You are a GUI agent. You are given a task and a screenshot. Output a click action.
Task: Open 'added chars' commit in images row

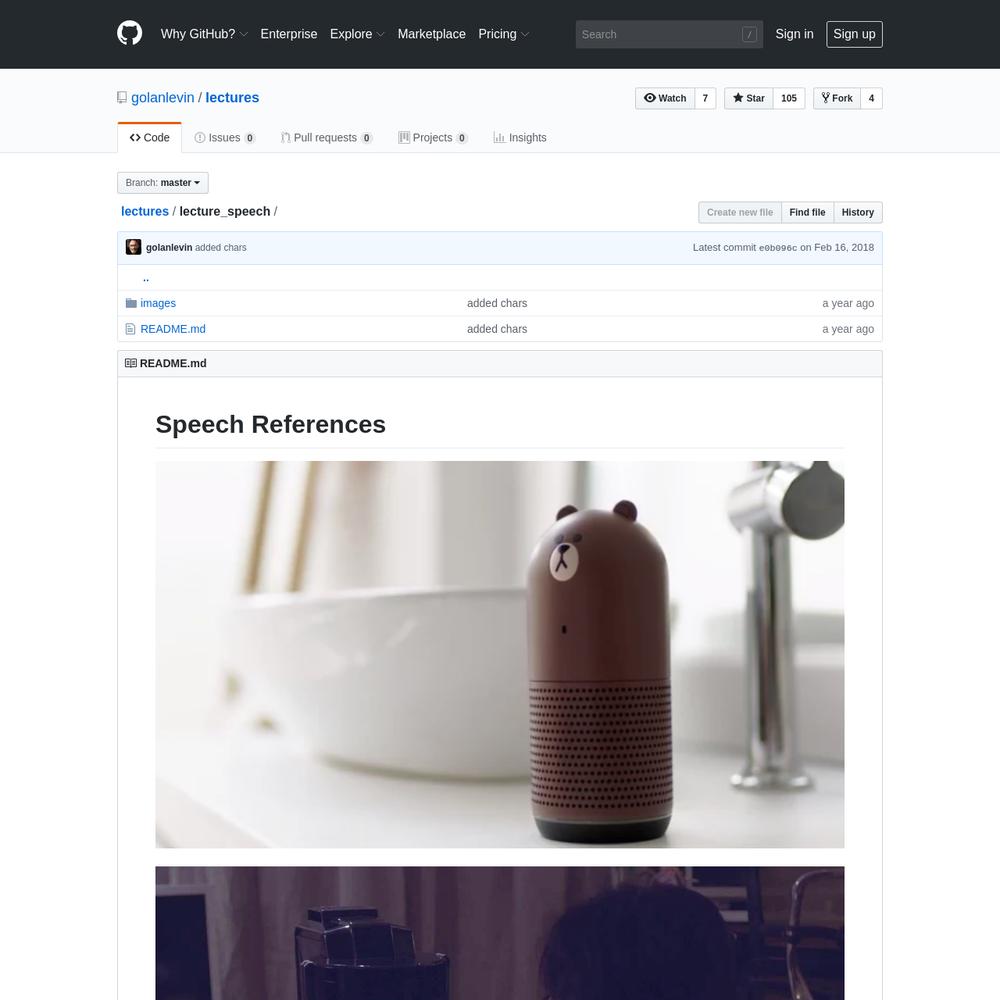(497, 303)
